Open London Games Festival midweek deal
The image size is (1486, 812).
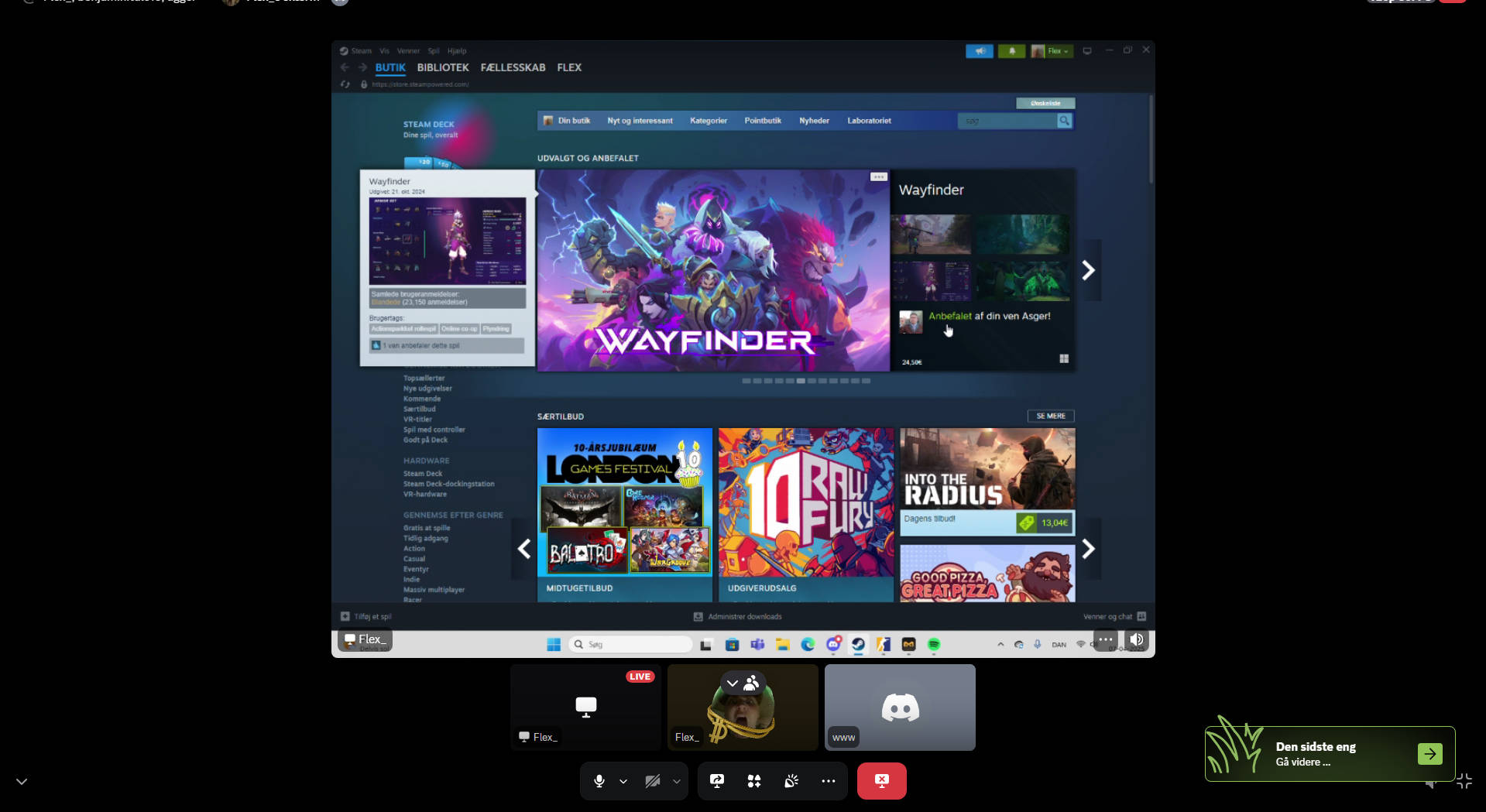click(625, 515)
